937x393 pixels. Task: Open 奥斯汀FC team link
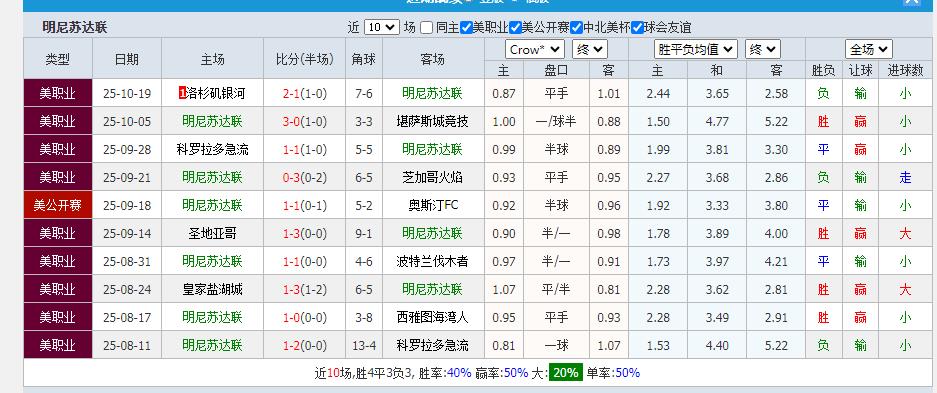pos(433,205)
